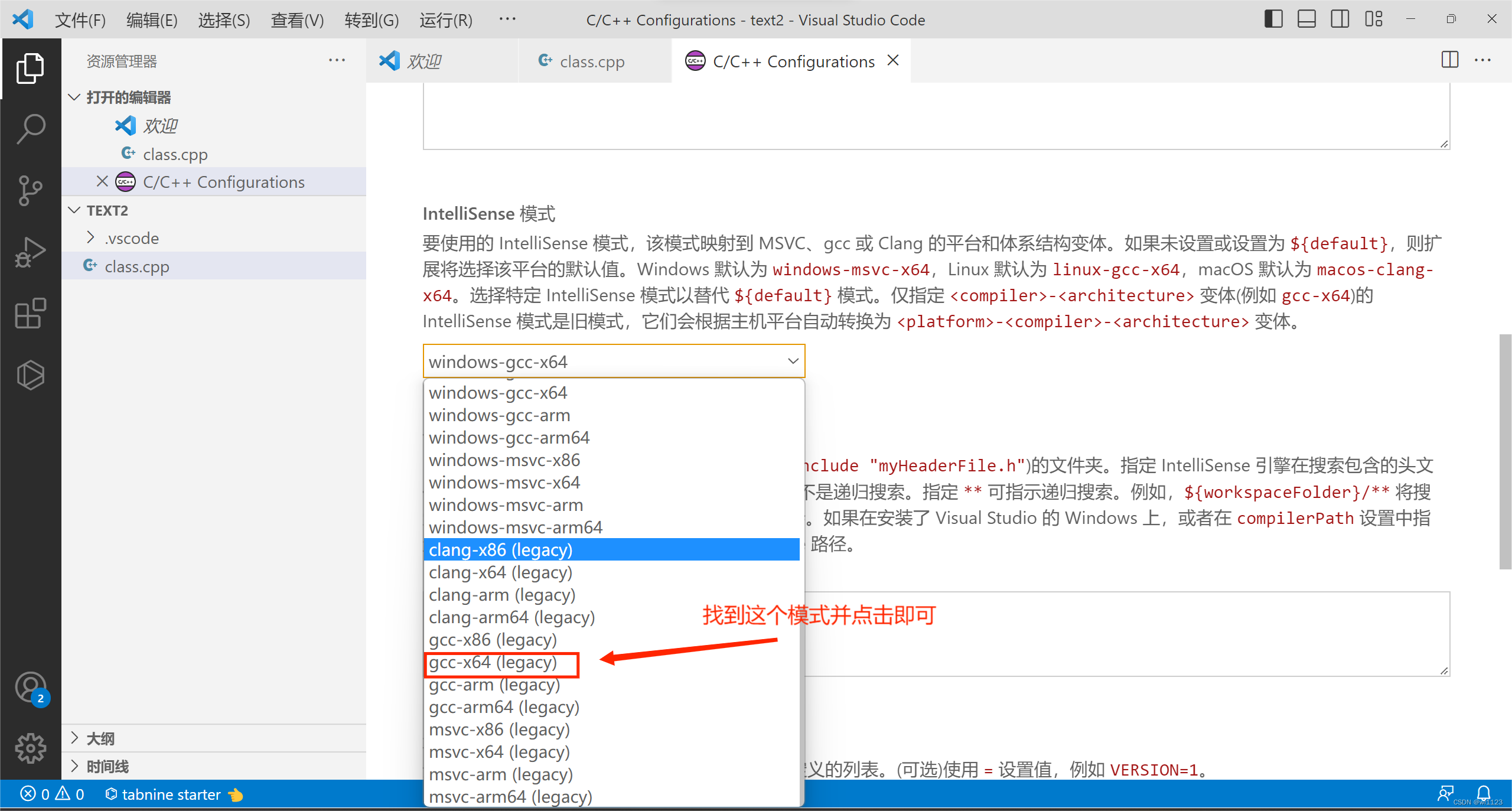This screenshot has width=1512, height=811.
Task: Expand the .vscode folder
Action: [214, 238]
